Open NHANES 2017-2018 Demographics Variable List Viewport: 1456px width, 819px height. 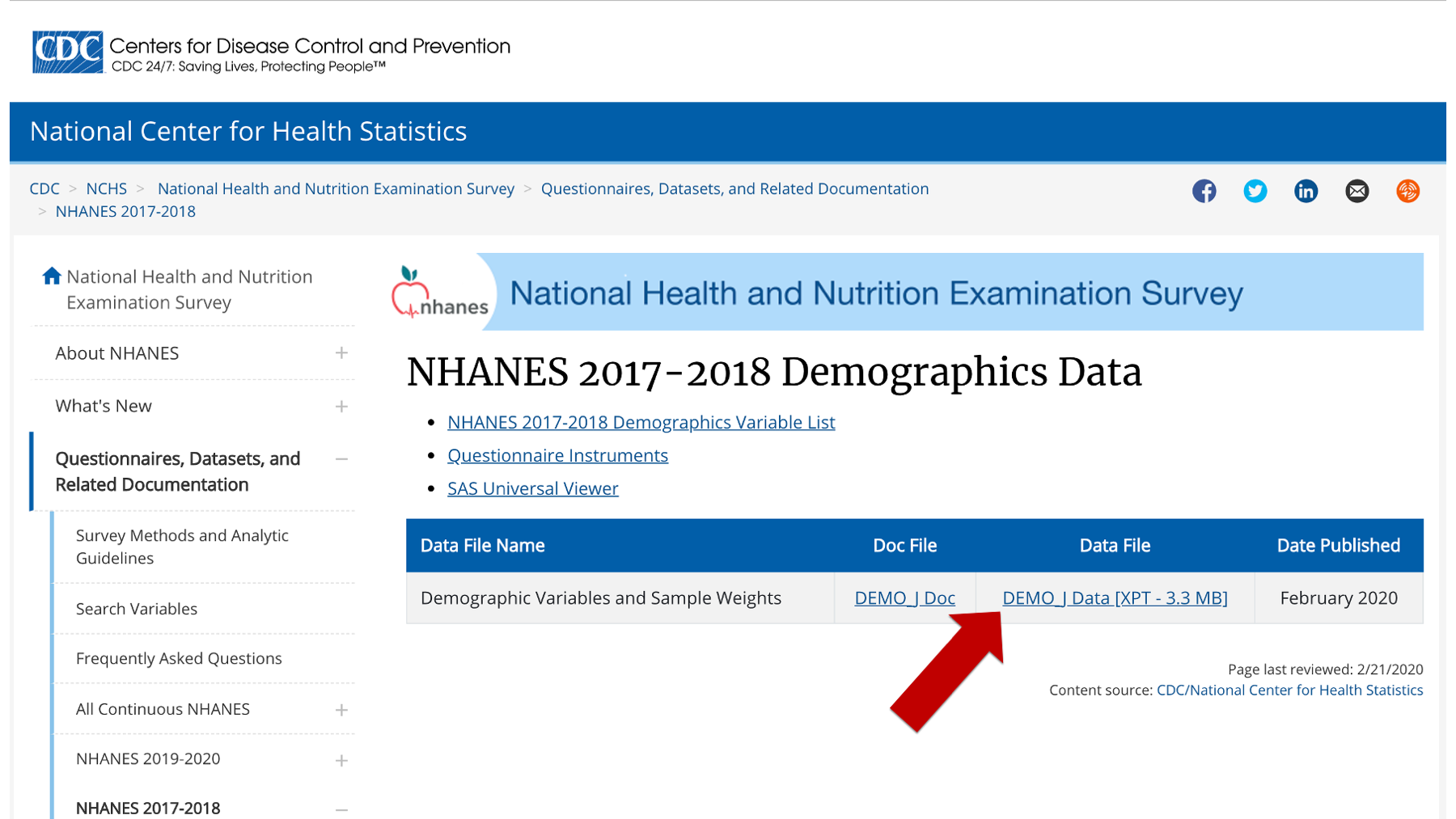point(641,423)
